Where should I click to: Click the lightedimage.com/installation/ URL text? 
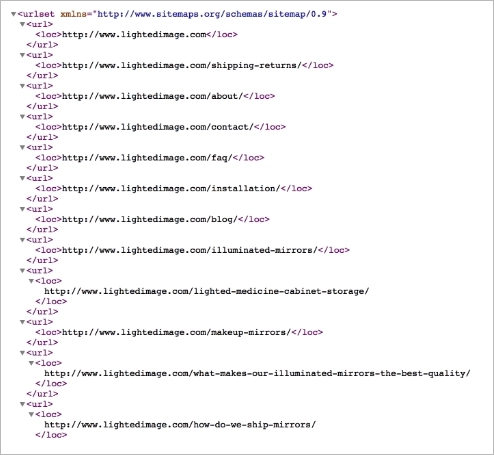coord(171,188)
